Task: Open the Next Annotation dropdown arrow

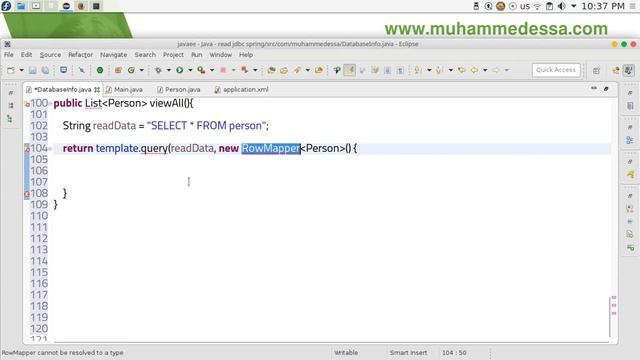Action: tap(429, 70)
